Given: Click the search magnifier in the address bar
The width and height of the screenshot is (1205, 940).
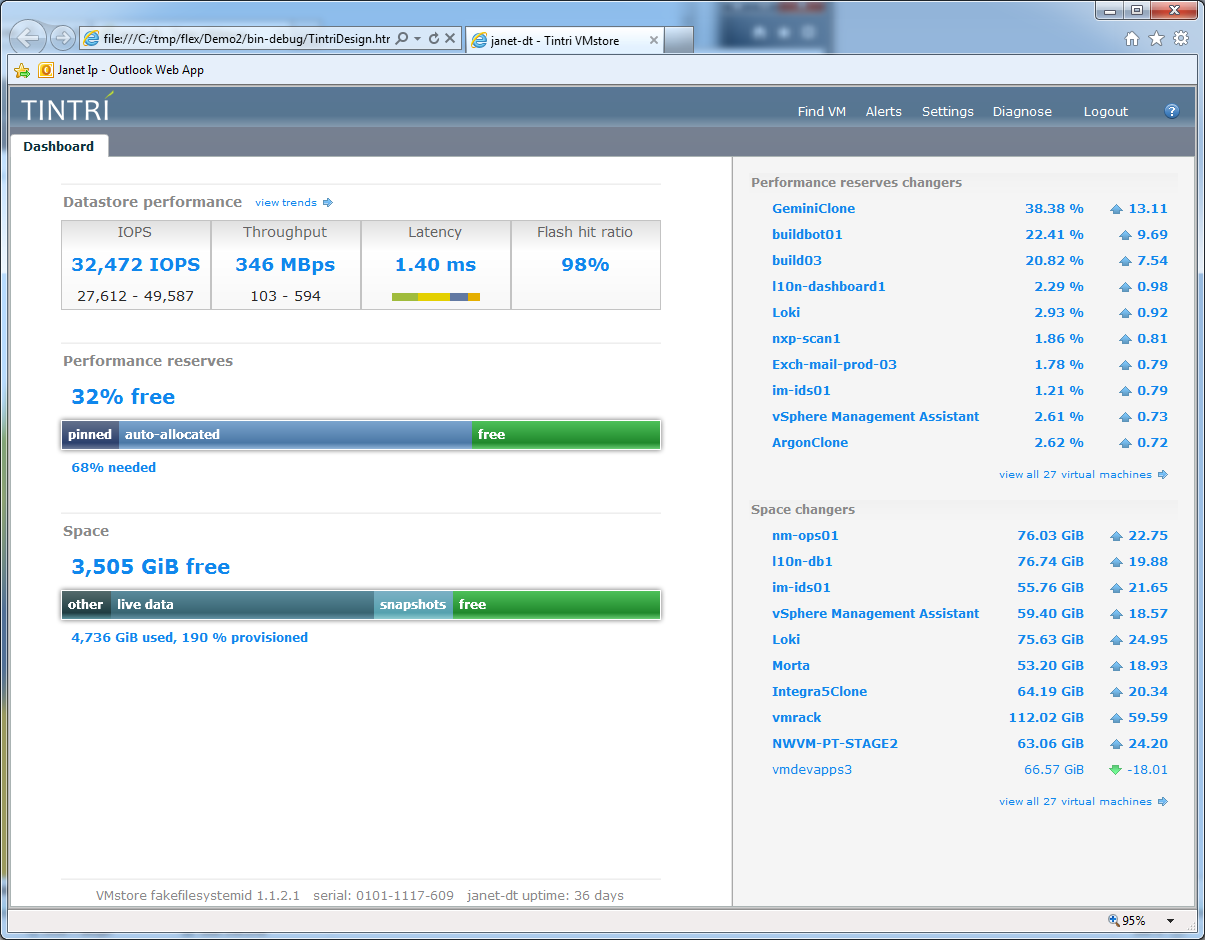Looking at the screenshot, I should 402,38.
